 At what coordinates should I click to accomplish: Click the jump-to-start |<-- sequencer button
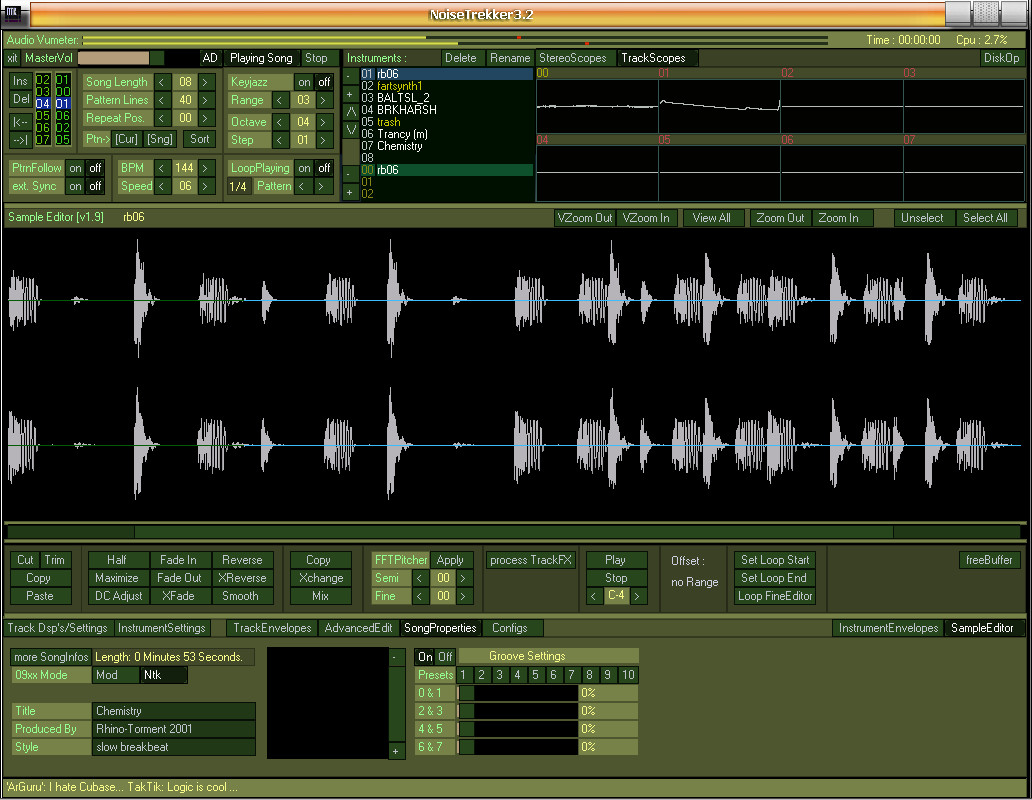tap(20, 121)
